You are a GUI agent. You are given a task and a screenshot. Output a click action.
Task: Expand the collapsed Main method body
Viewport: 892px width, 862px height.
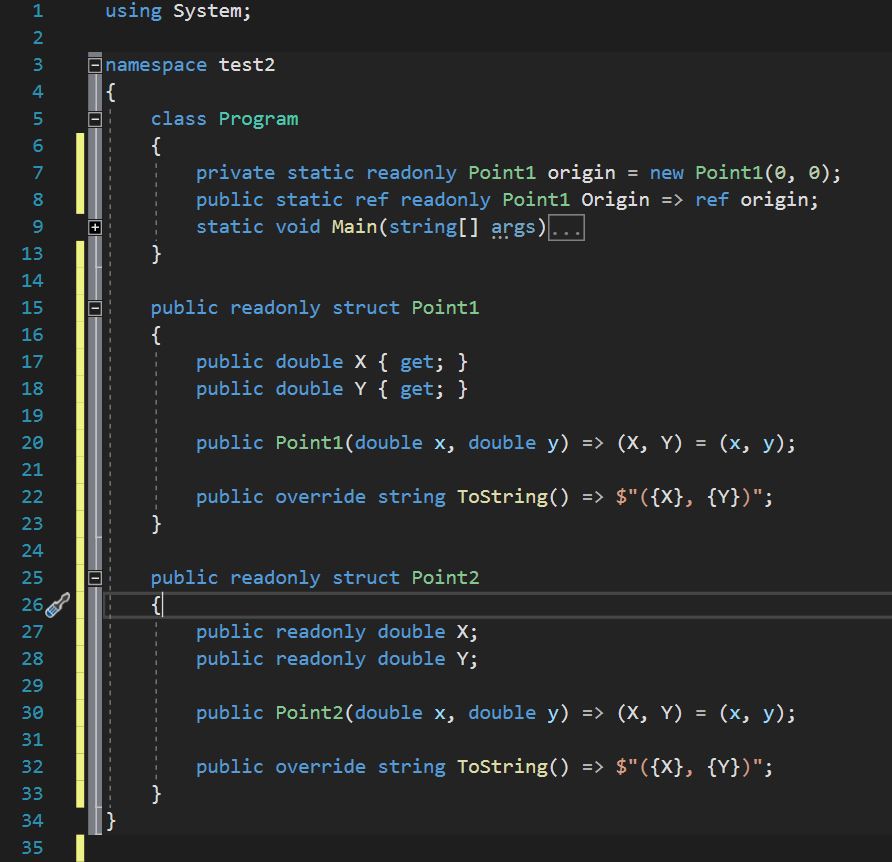[x=95, y=227]
